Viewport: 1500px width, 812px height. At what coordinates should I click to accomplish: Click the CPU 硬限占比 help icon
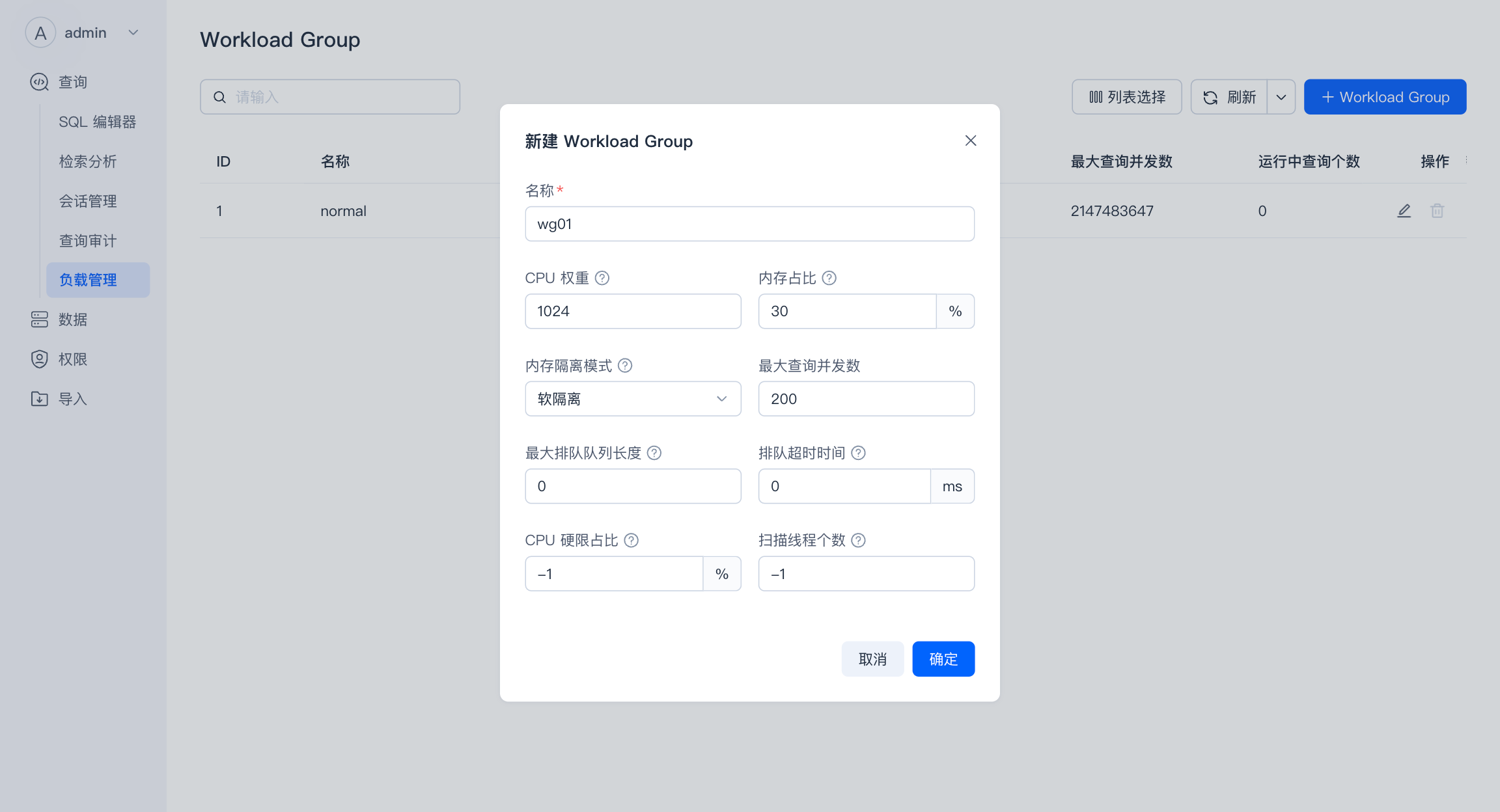click(x=631, y=541)
